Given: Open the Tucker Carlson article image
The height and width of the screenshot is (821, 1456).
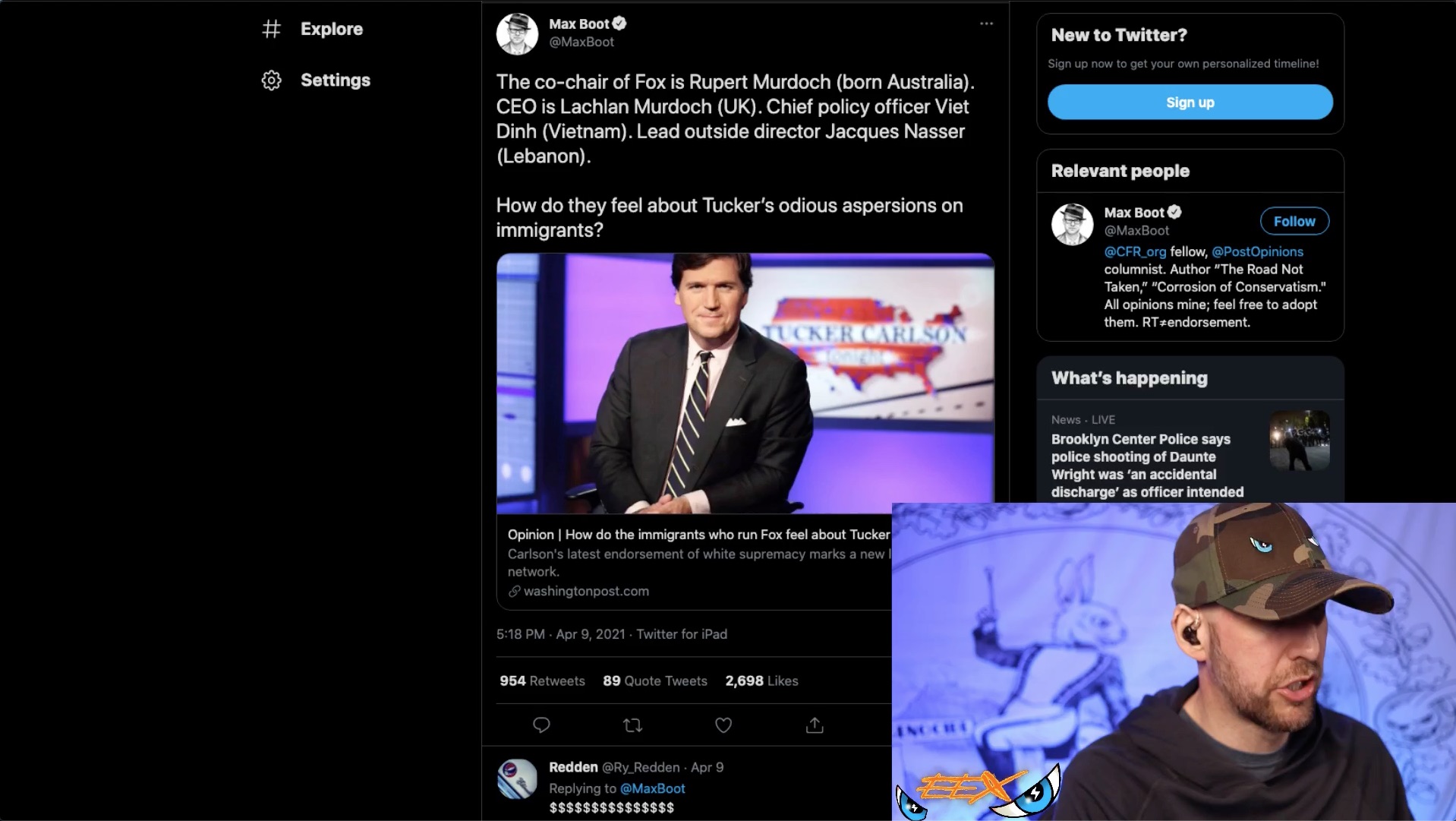Looking at the screenshot, I should (x=745, y=384).
